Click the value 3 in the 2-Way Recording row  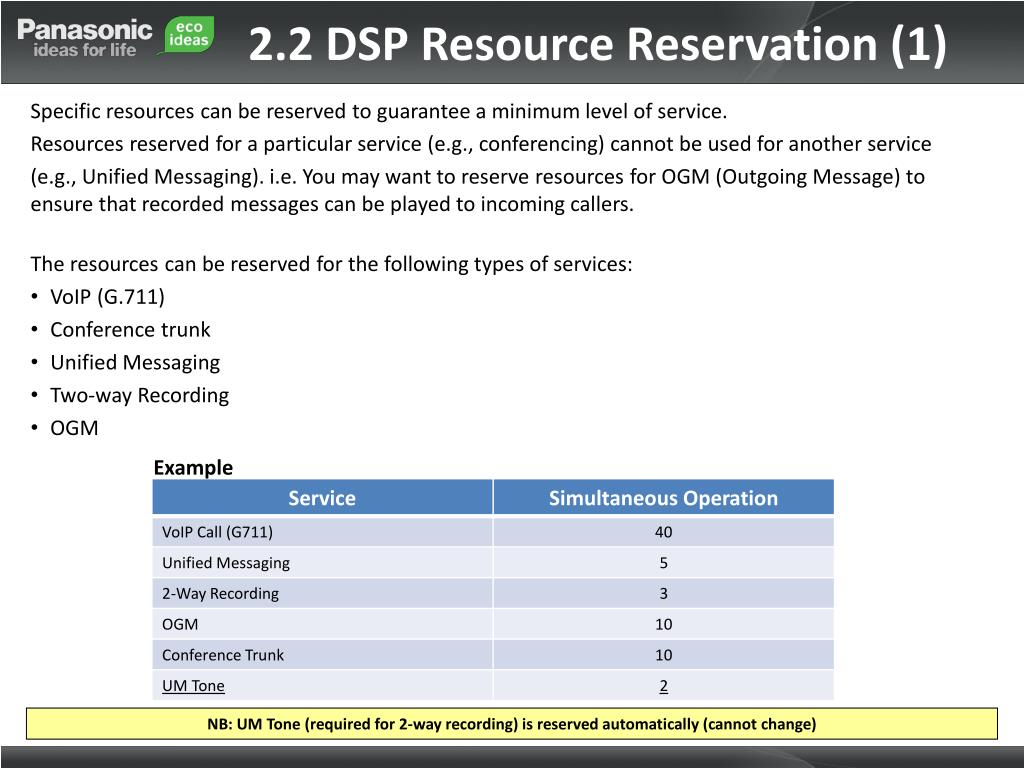tap(664, 593)
